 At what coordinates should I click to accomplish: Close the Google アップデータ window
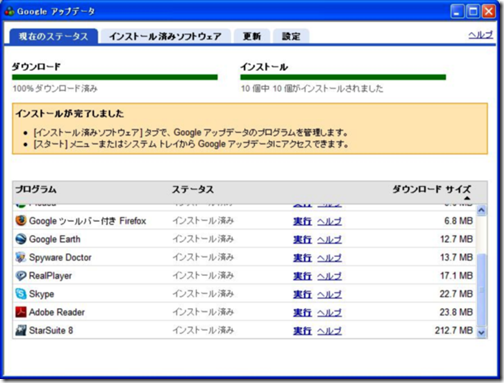pos(489,12)
